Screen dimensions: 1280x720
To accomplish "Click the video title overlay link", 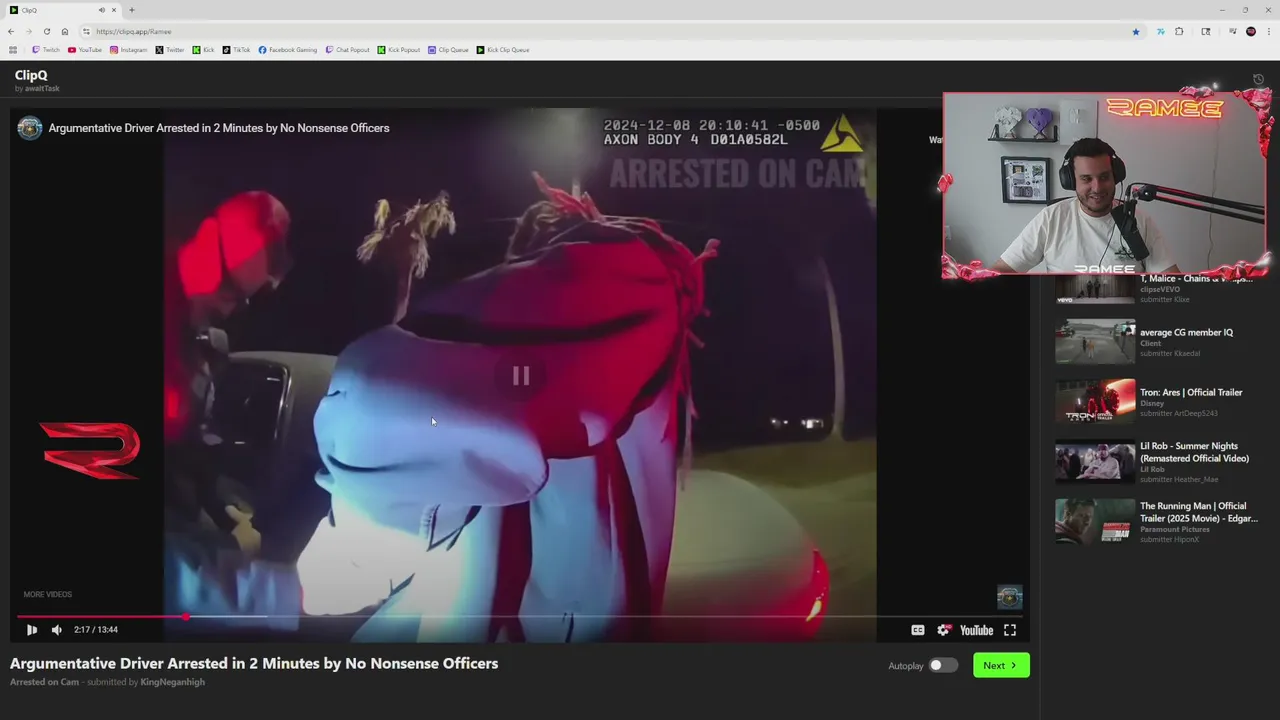I will coord(219,128).
